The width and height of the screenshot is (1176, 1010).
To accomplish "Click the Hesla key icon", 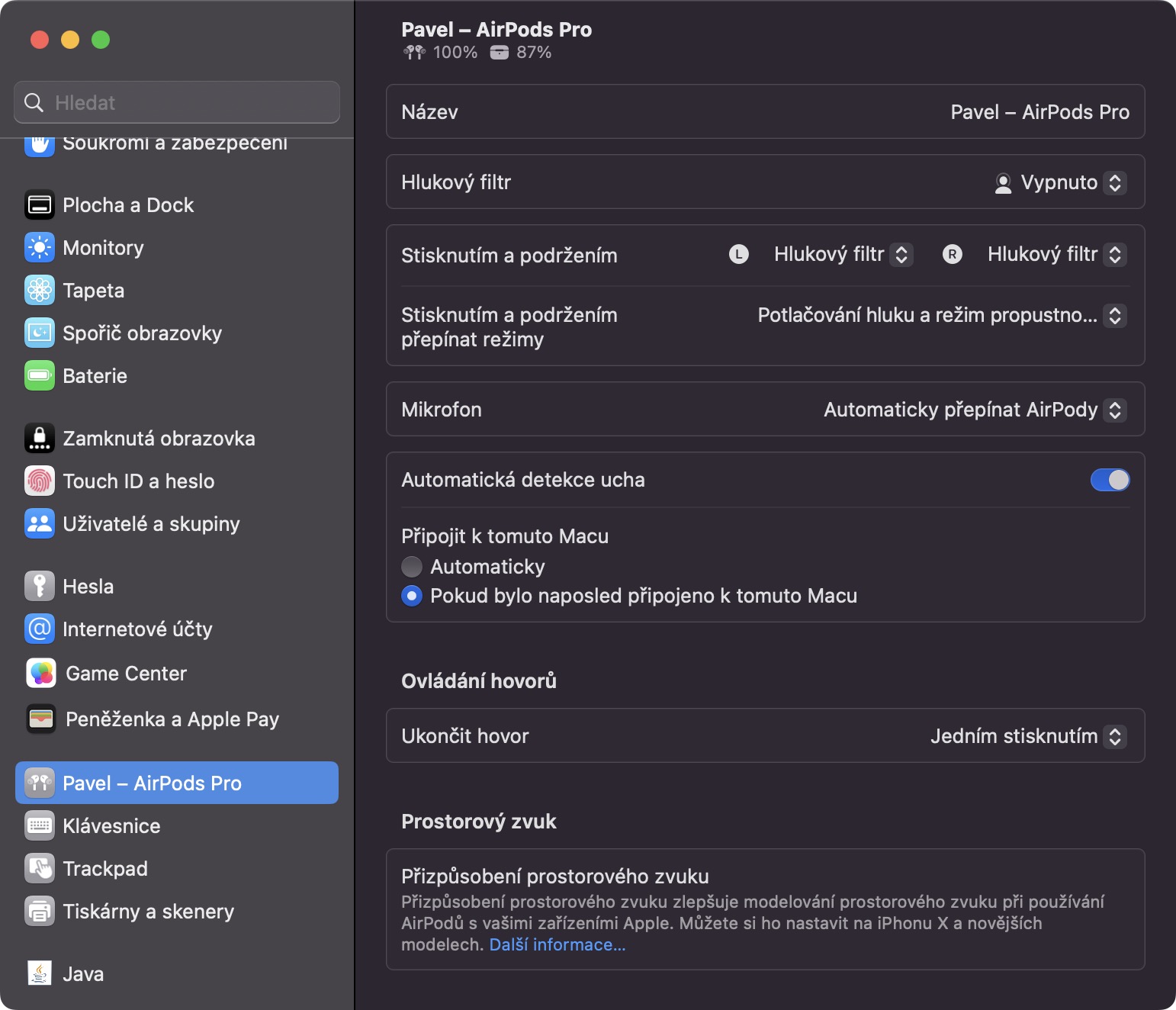I will click(x=40, y=587).
